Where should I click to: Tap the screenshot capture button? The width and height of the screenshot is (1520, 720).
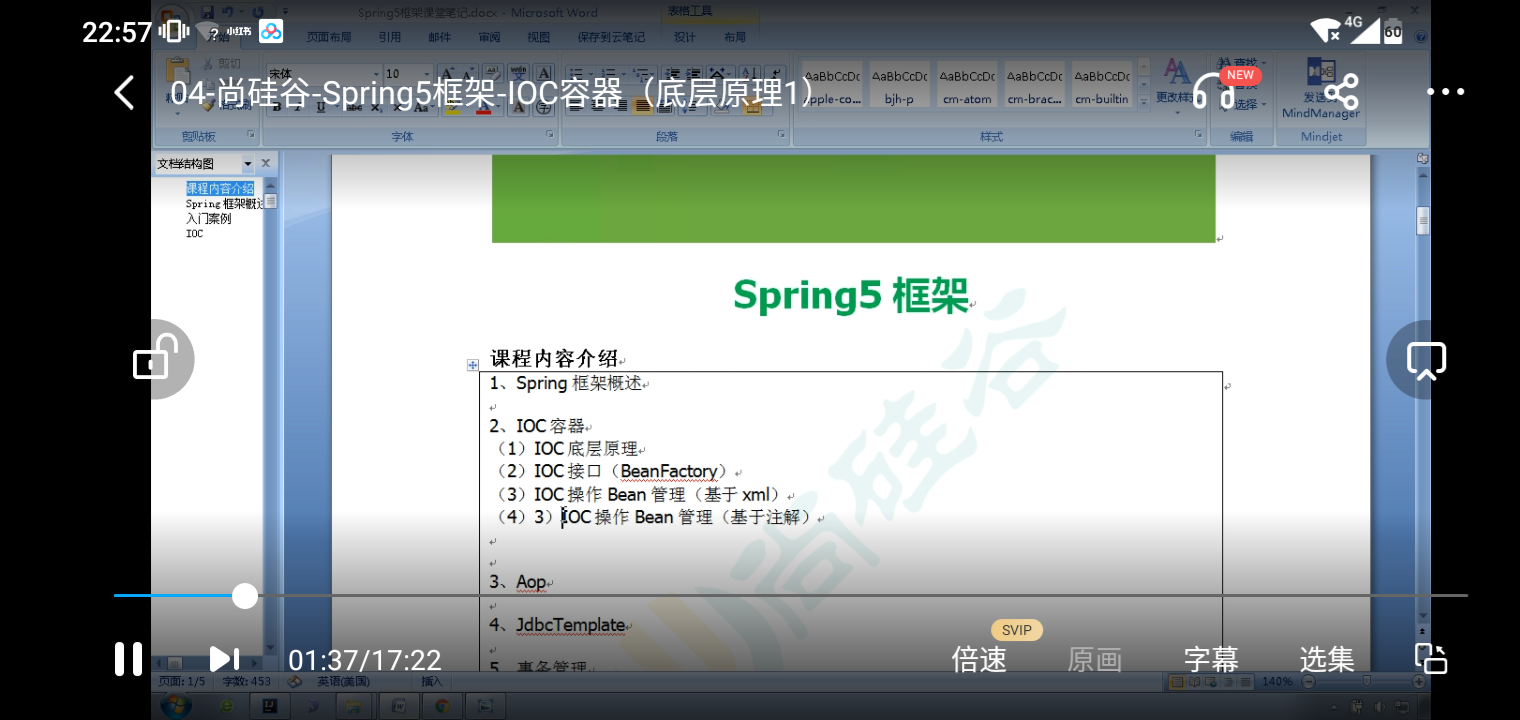click(x=1426, y=360)
